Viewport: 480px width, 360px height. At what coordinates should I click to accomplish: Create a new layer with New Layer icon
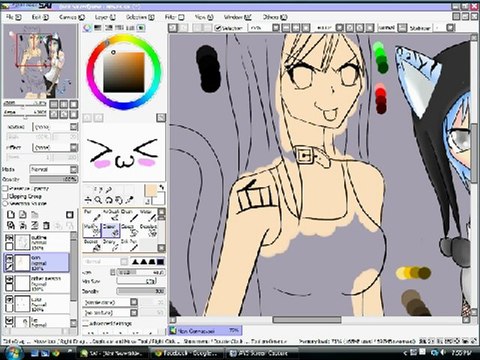pyautogui.click(x=11, y=215)
